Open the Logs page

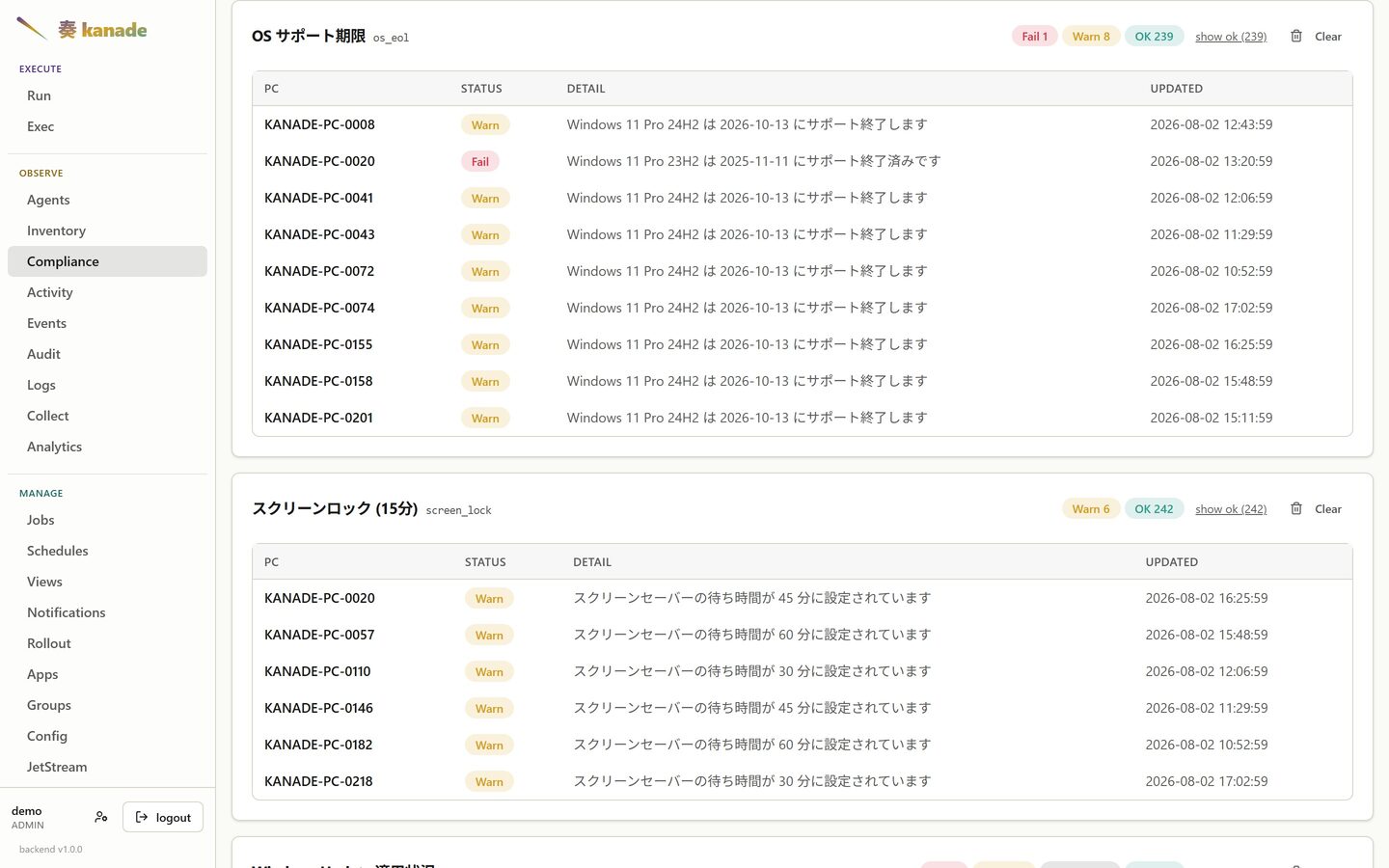point(107,385)
